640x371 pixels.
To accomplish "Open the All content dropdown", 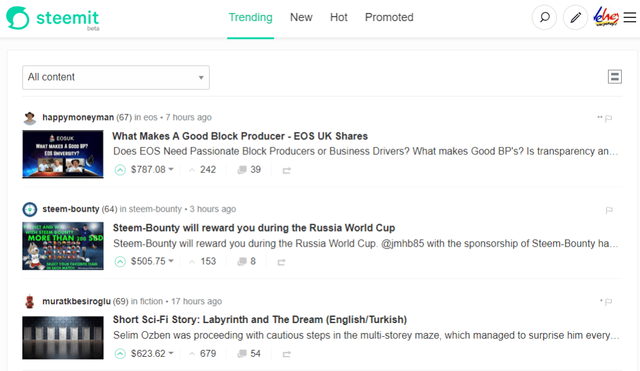I will tap(116, 77).
